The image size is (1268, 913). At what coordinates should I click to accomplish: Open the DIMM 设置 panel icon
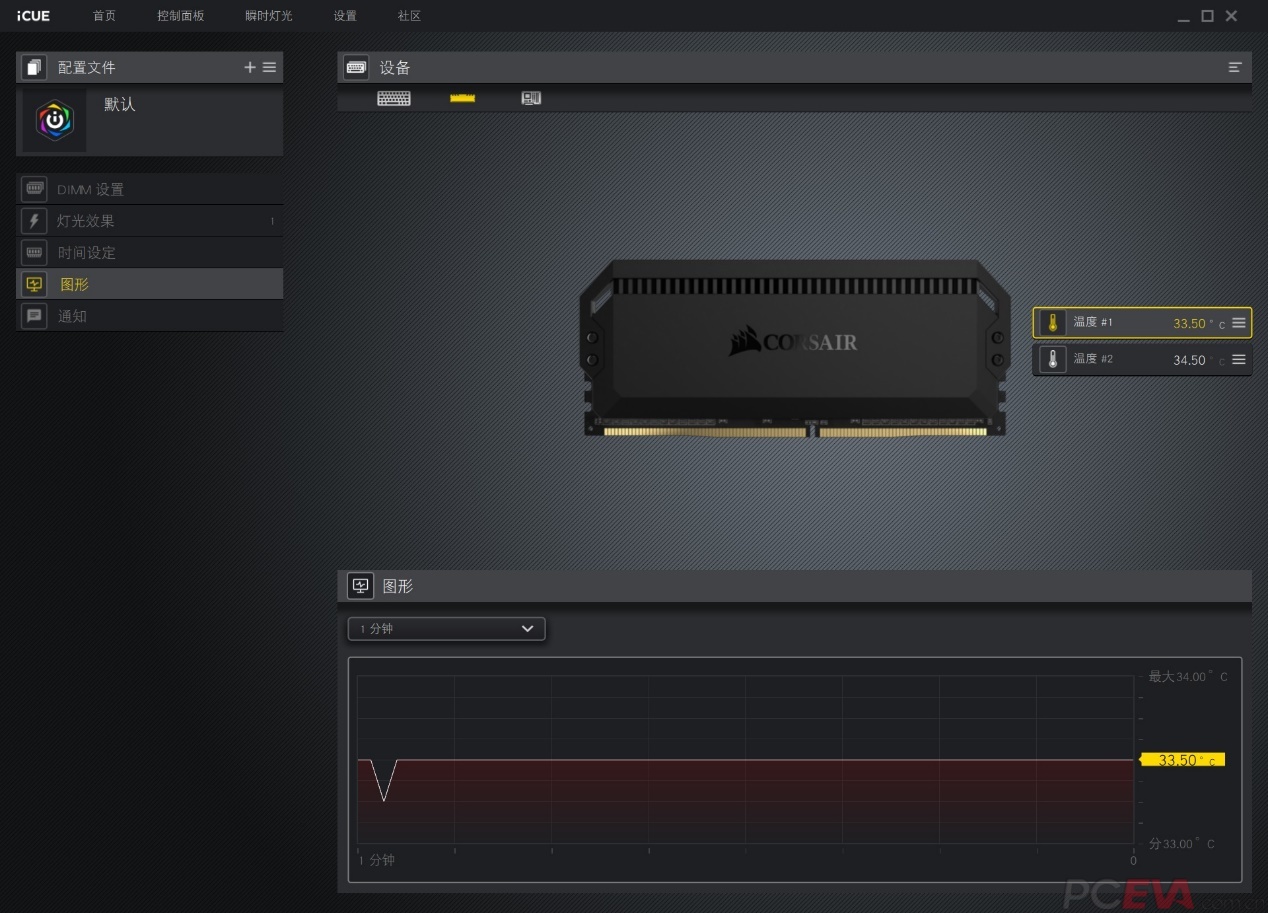[34, 188]
